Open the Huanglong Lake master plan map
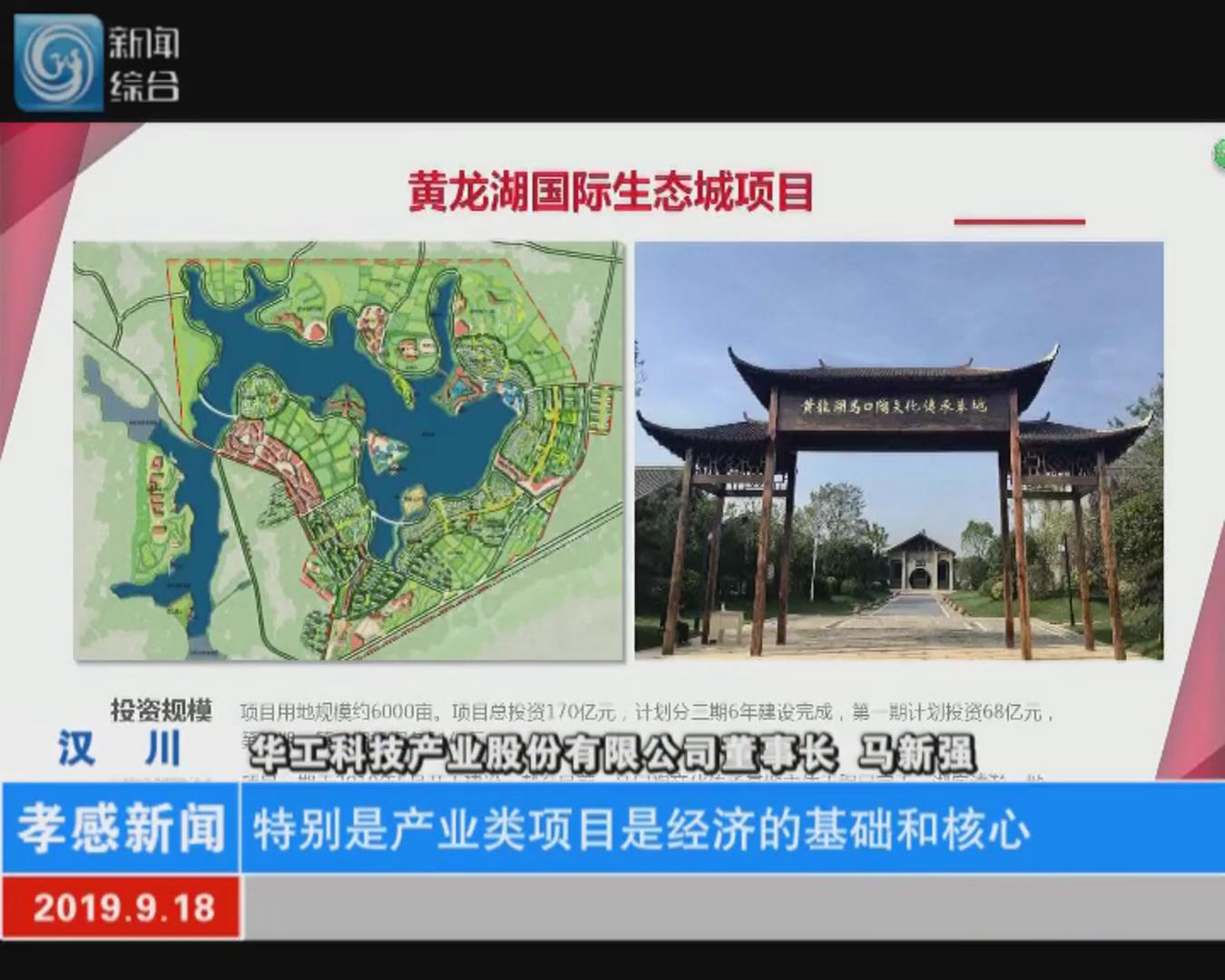Viewport: 1225px width, 980px height. 348,450
